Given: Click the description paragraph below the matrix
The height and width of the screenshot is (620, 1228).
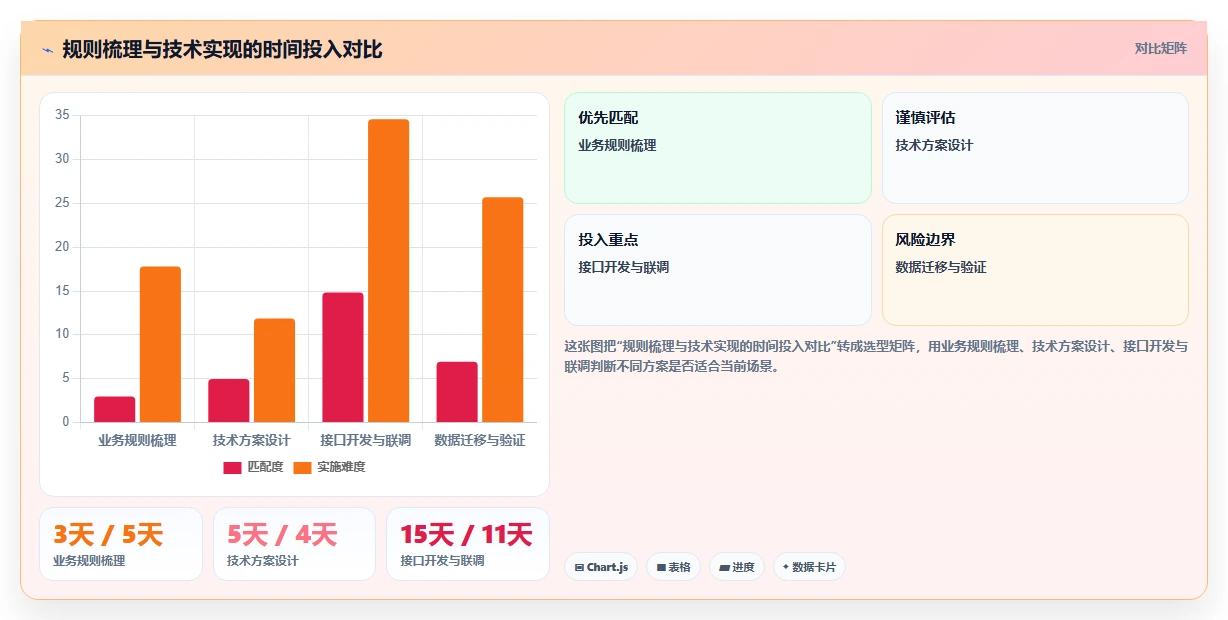Looking at the screenshot, I should pos(876,356).
